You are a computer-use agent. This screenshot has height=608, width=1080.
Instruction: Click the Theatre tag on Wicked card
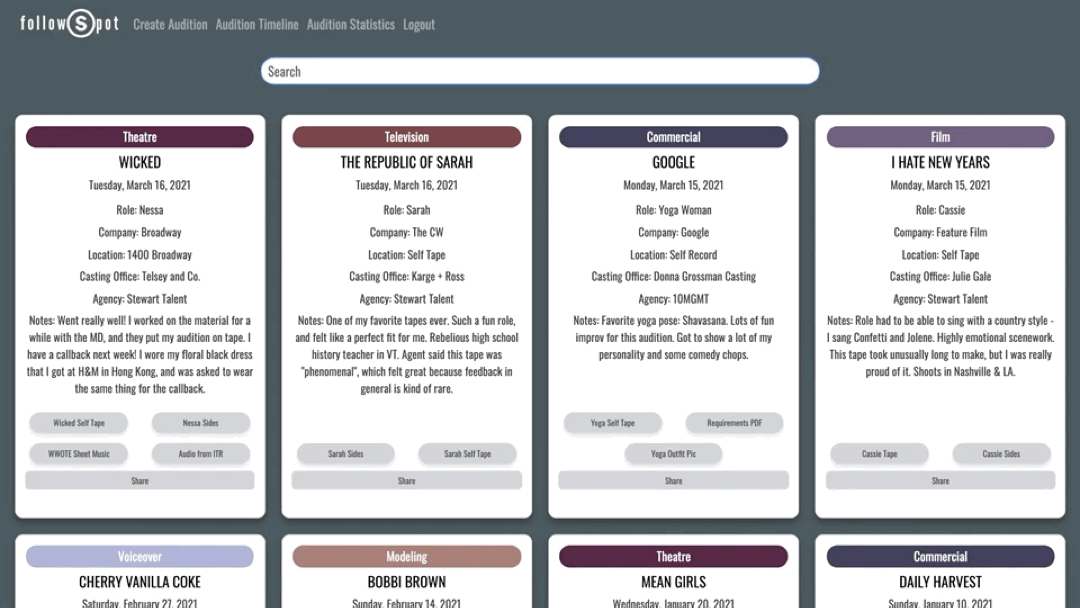coord(140,137)
